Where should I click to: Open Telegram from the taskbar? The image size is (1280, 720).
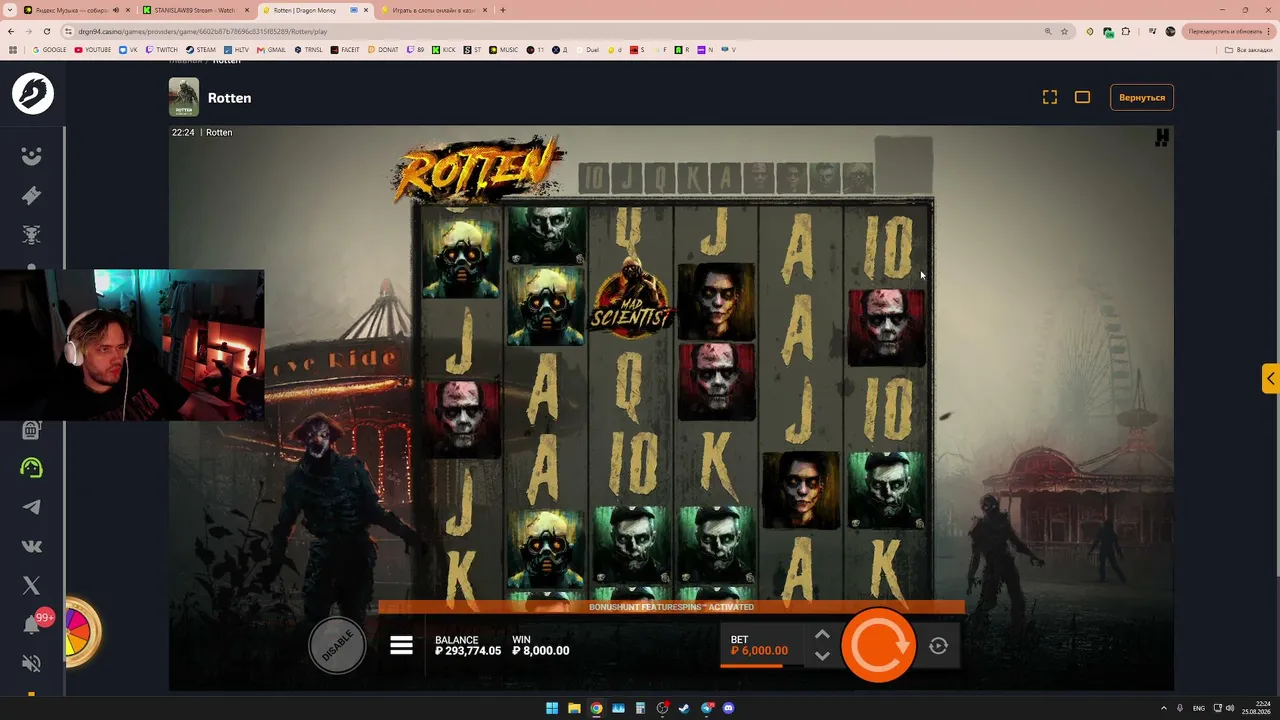[x=706, y=708]
